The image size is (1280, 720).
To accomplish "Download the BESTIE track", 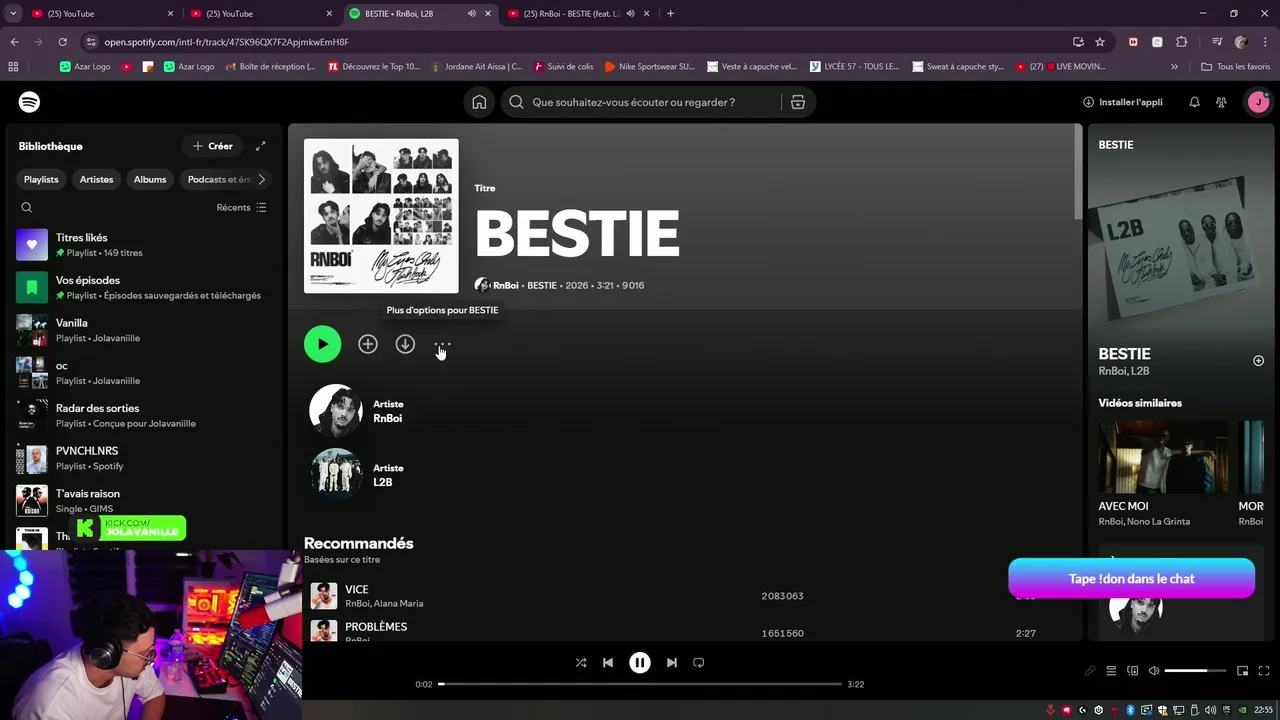I will tap(405, 344).
